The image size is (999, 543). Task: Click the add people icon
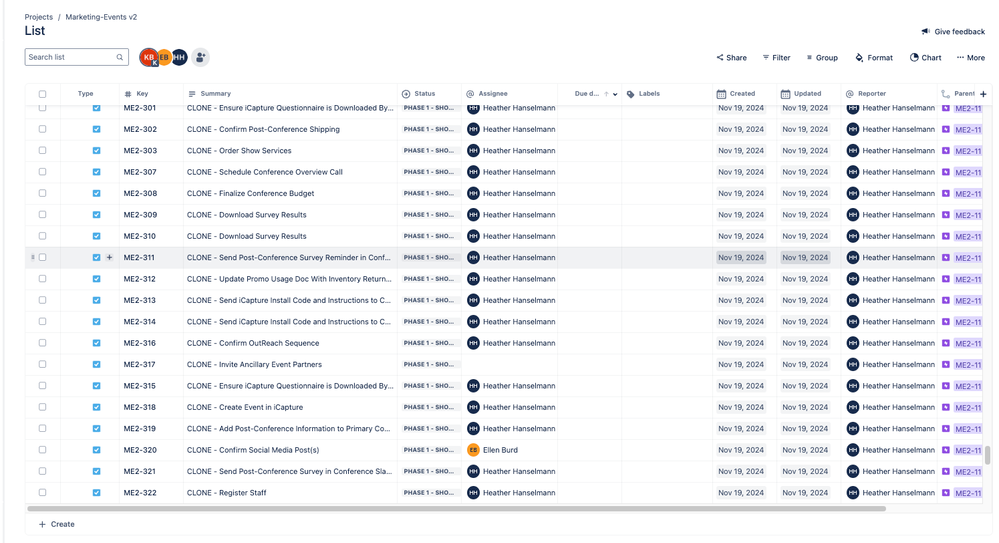pos(200,57)
